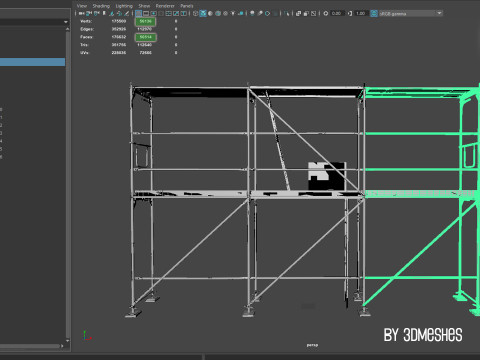
Task: Click the Gamma value field 1.00
Action: click(361, 13)
